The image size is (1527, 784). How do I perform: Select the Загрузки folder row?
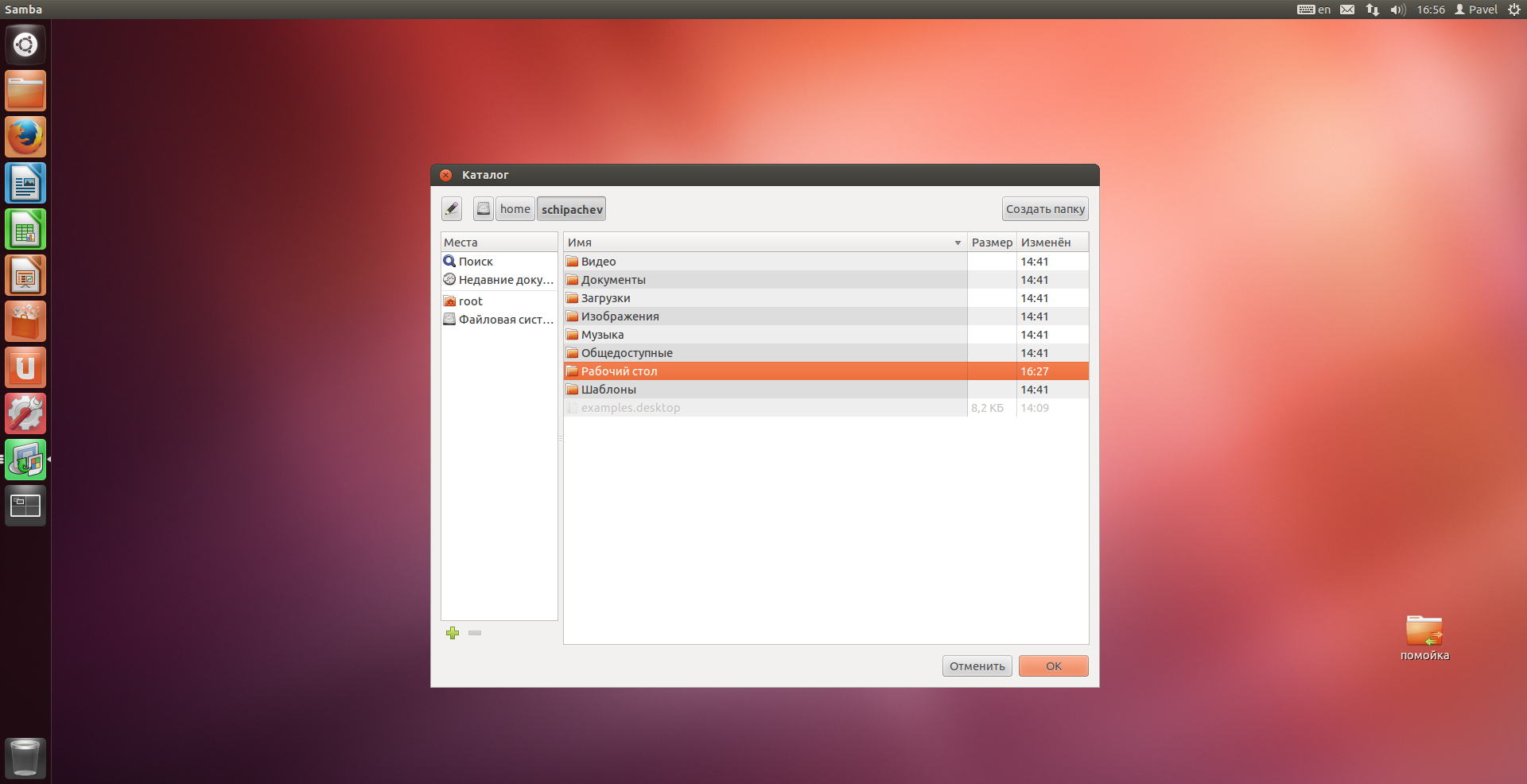pos(826,298)
